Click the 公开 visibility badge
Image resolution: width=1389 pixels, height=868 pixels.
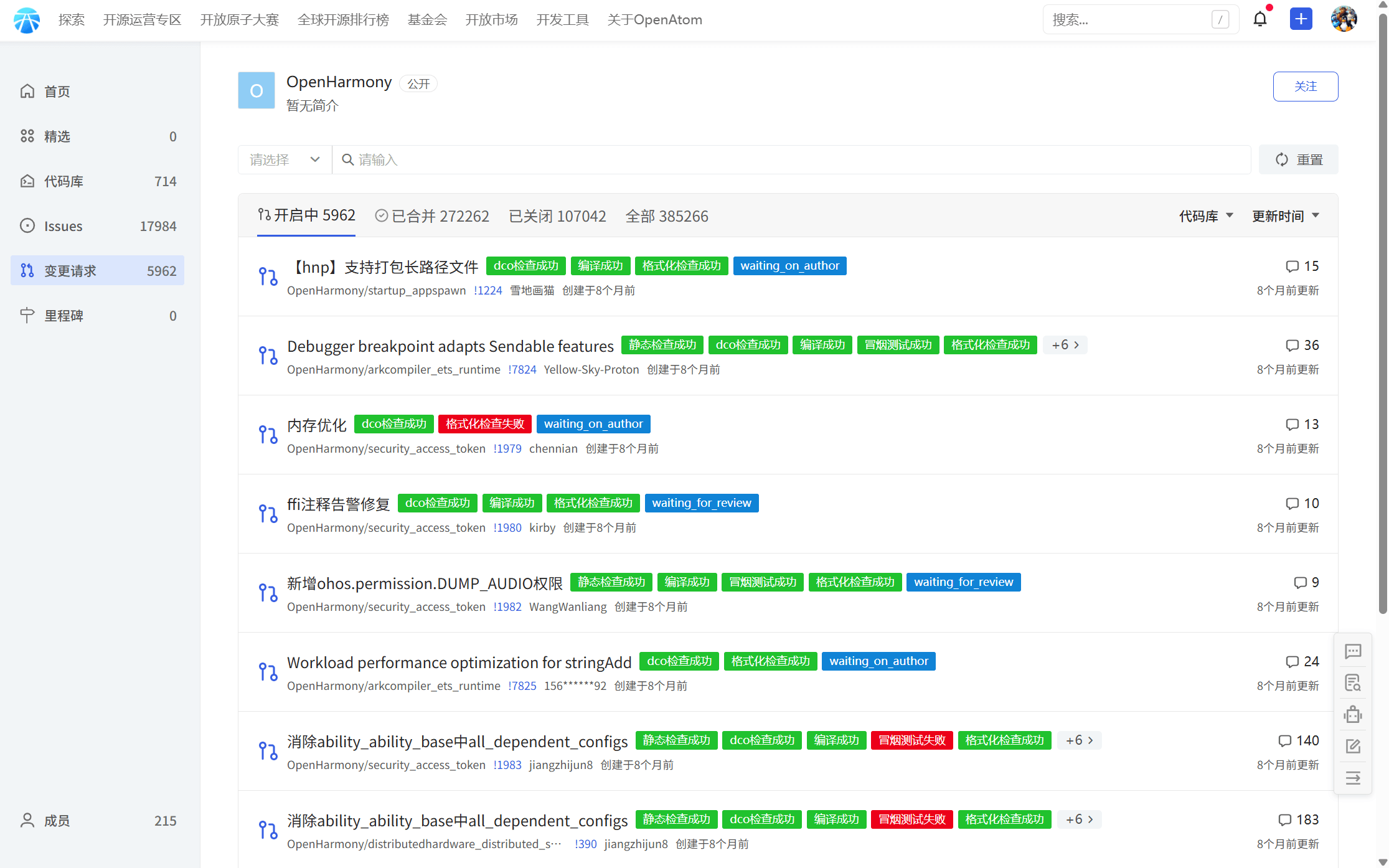(418, 83)
